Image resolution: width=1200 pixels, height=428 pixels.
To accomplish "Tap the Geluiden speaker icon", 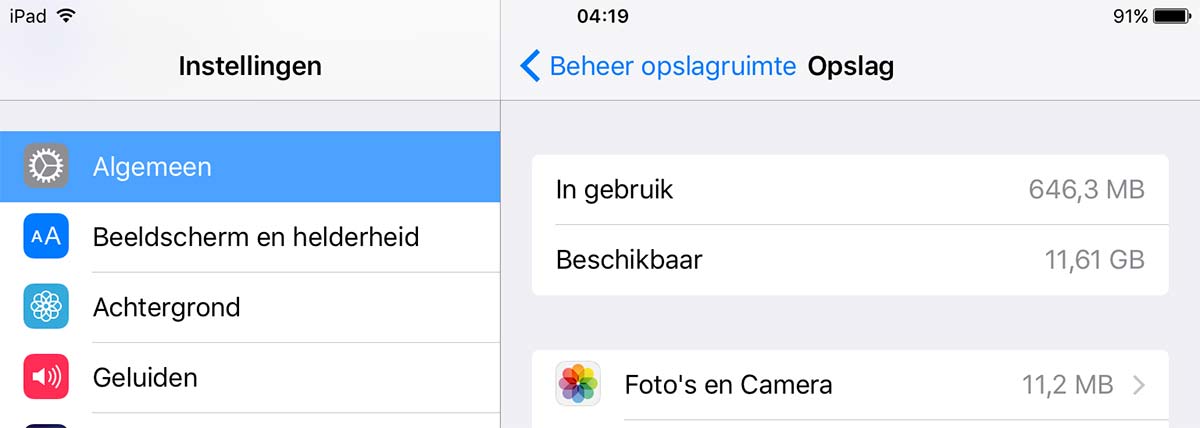I will click(46, 377).
